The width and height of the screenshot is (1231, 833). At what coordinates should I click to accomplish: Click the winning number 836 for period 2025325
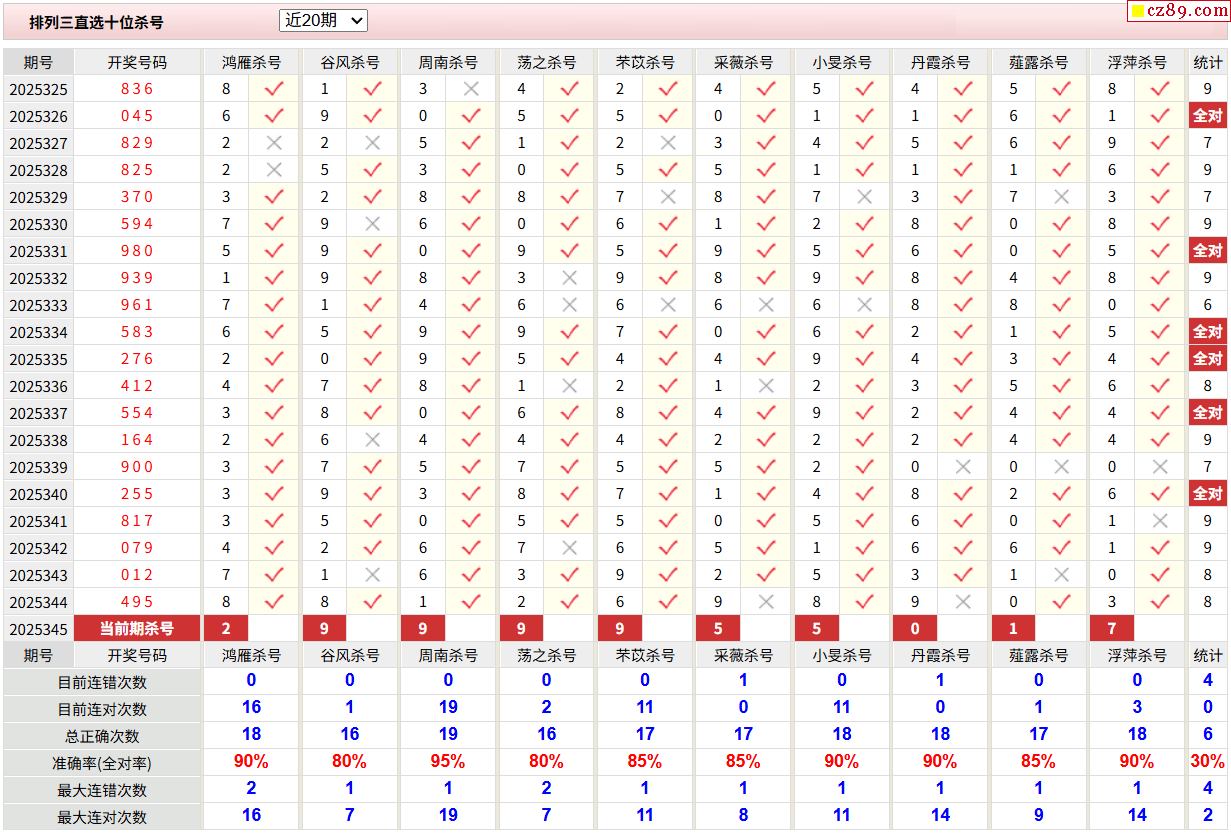point(137,89)
